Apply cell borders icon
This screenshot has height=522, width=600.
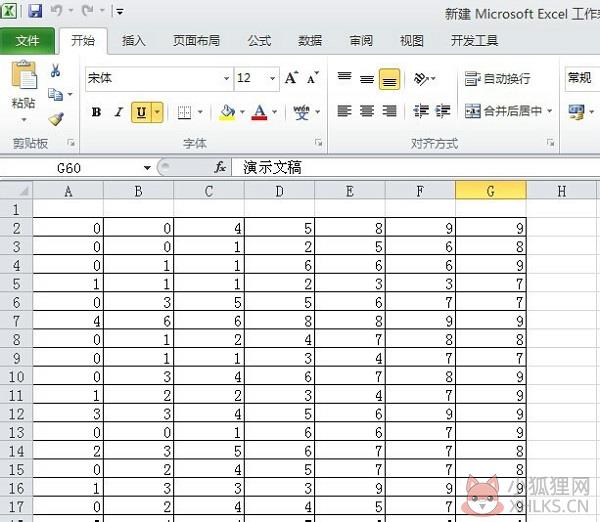pyautogui.click(x=184, y=112)
